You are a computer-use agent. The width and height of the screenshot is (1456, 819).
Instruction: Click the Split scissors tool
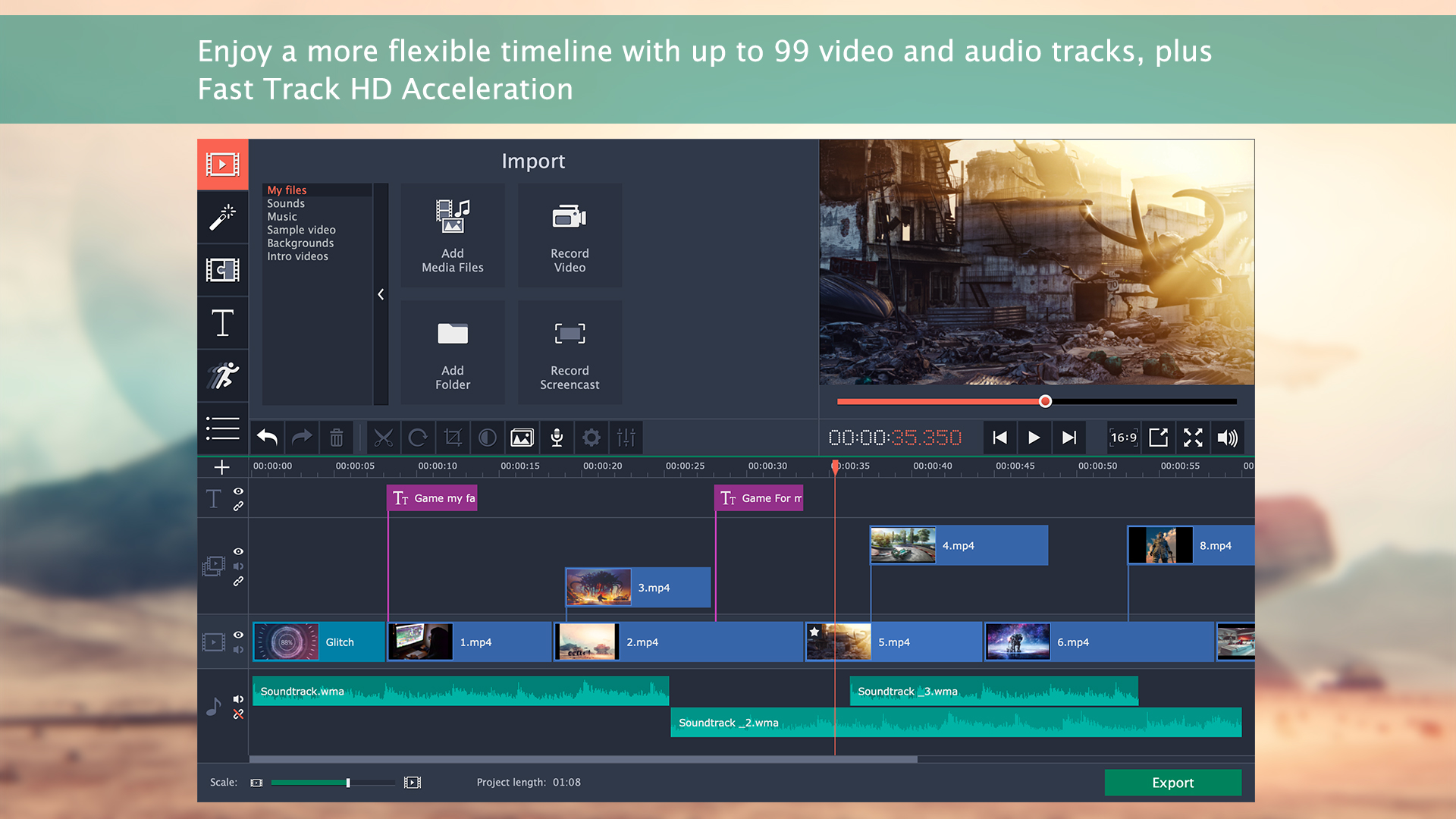click(x=384, y=438)
